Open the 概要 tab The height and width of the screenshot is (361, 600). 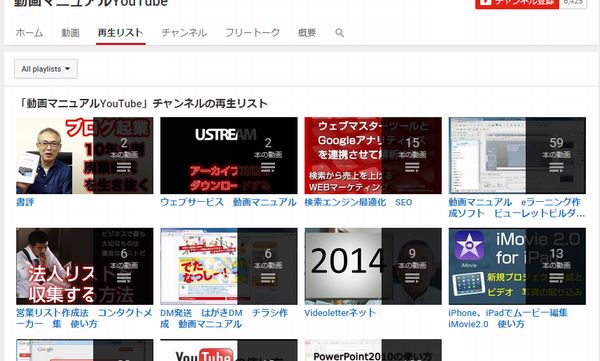point(307,33)
